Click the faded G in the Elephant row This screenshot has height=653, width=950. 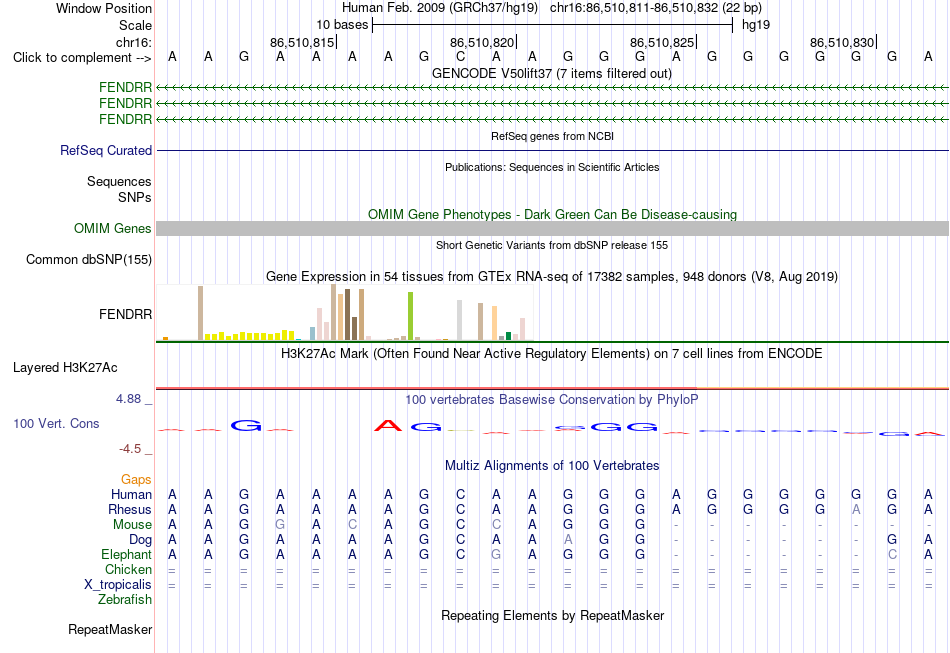click(x=496, y=554)
